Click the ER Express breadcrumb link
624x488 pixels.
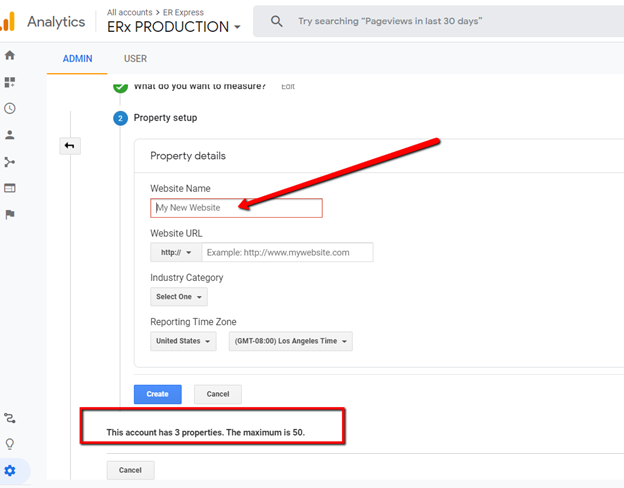coord(183,12)
